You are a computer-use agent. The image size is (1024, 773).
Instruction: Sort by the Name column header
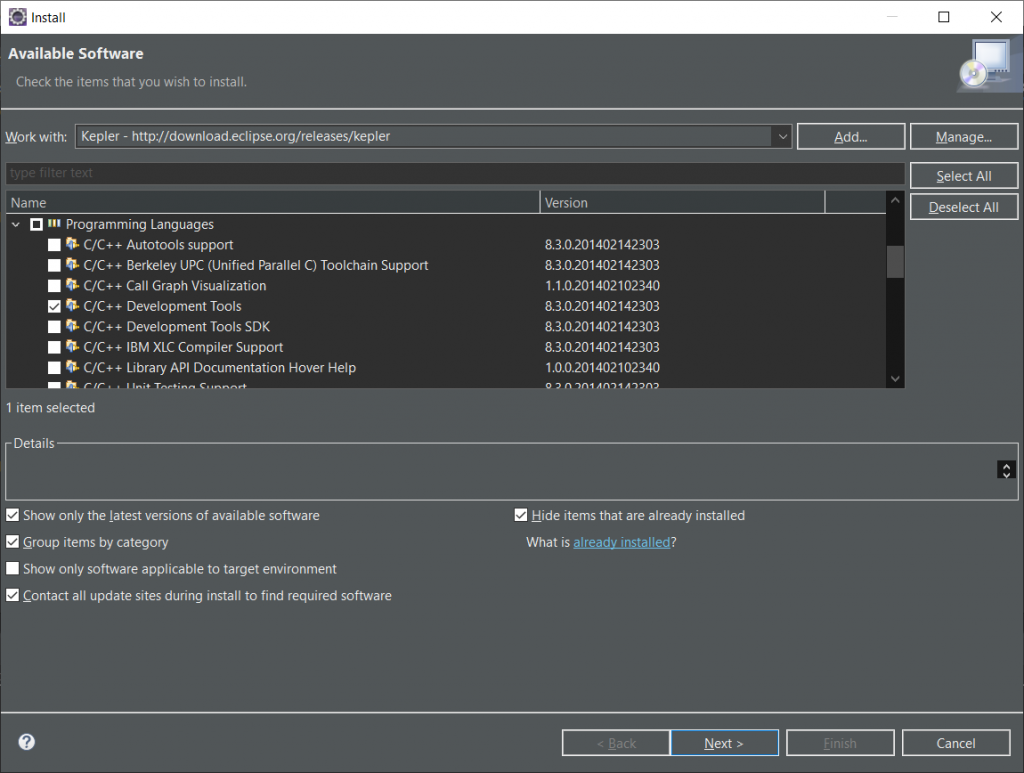pyautogui.click(x=273, y=202)
